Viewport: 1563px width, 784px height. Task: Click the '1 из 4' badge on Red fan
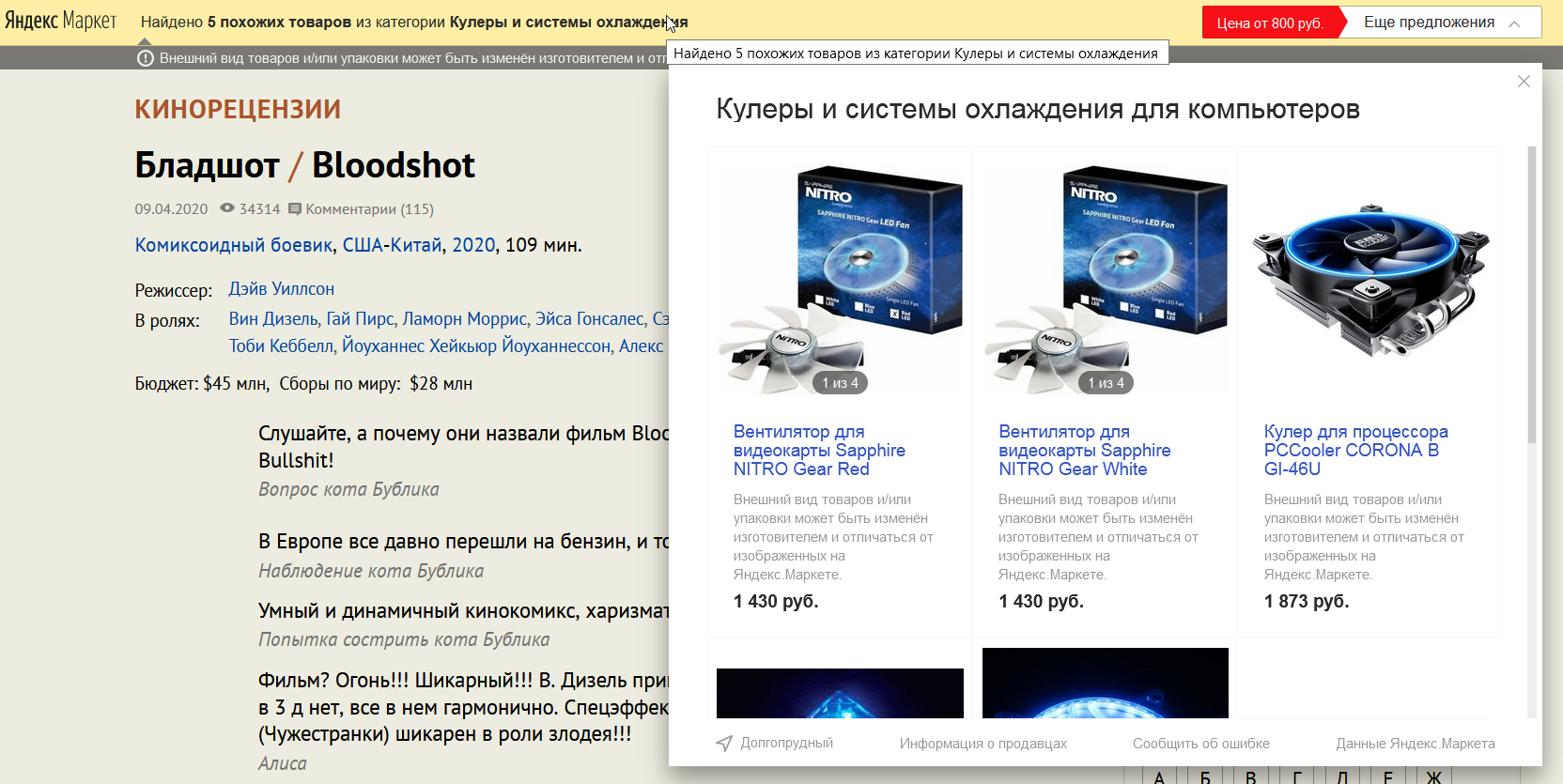[x=840, y=383]
